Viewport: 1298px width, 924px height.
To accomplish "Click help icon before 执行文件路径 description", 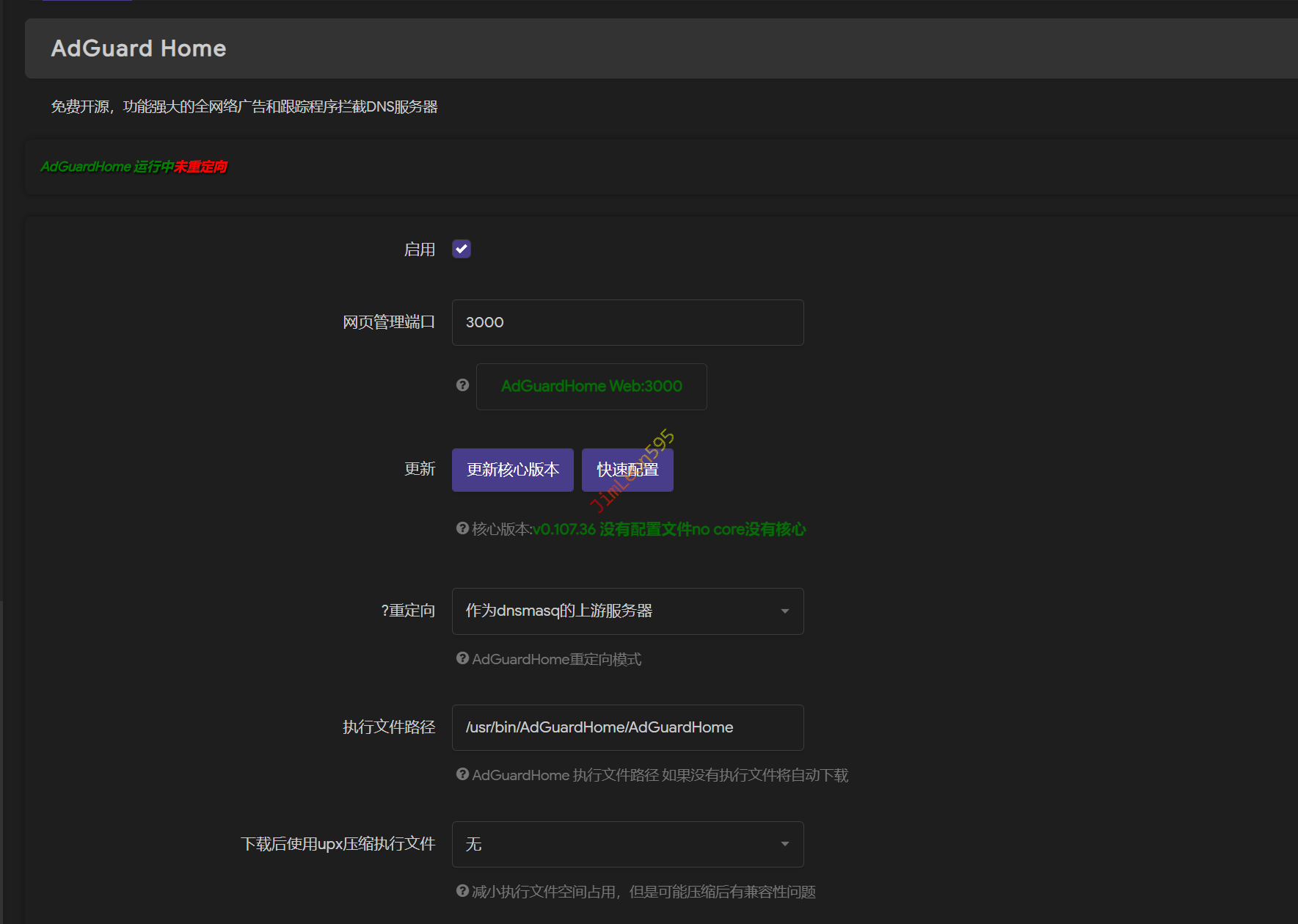I will tap(462, 774).
